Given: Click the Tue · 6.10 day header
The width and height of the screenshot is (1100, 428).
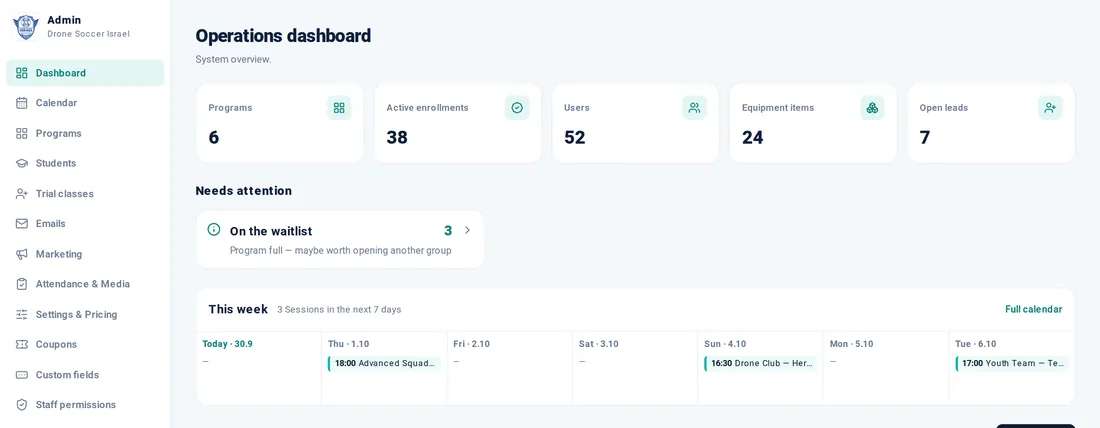Looking at the screenshot, I should (x=976, y=344).
